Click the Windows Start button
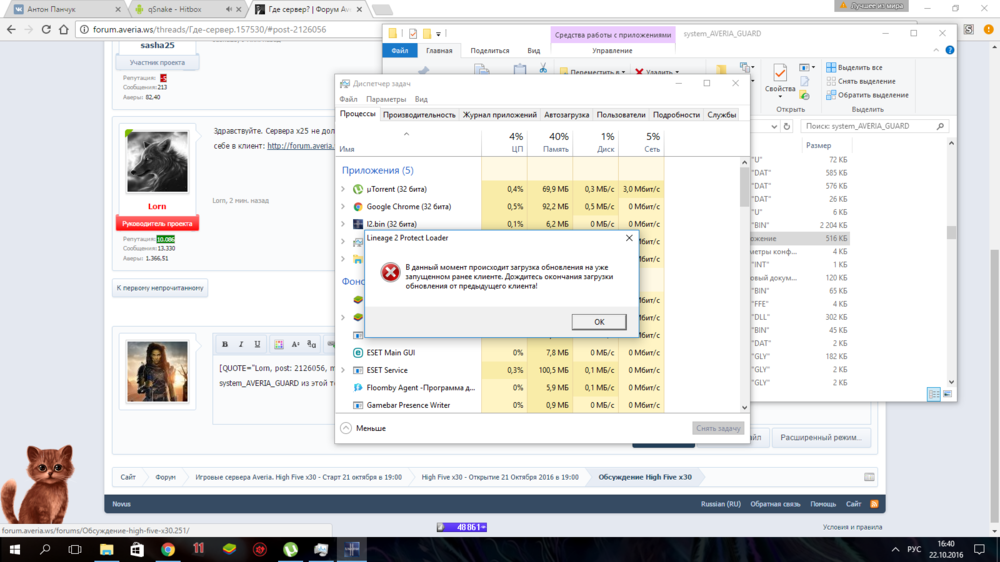The image size is (1000, 562). click(15, 549)
